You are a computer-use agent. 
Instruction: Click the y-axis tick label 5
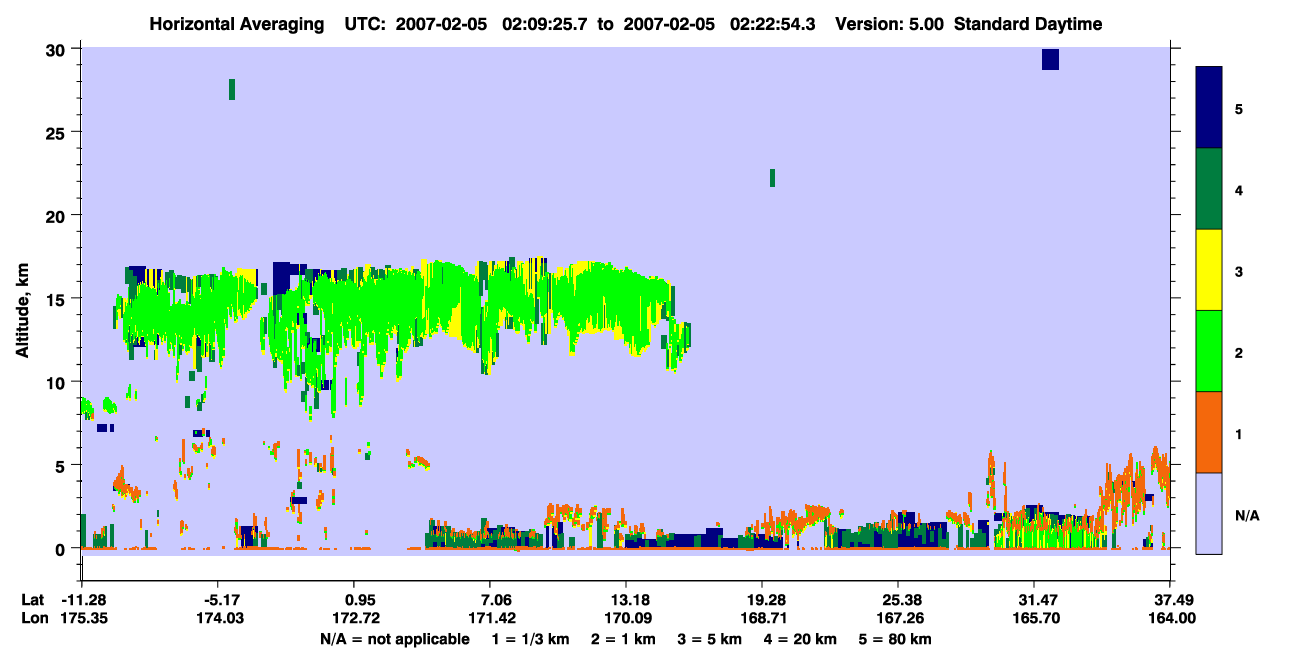click(62, 465)
